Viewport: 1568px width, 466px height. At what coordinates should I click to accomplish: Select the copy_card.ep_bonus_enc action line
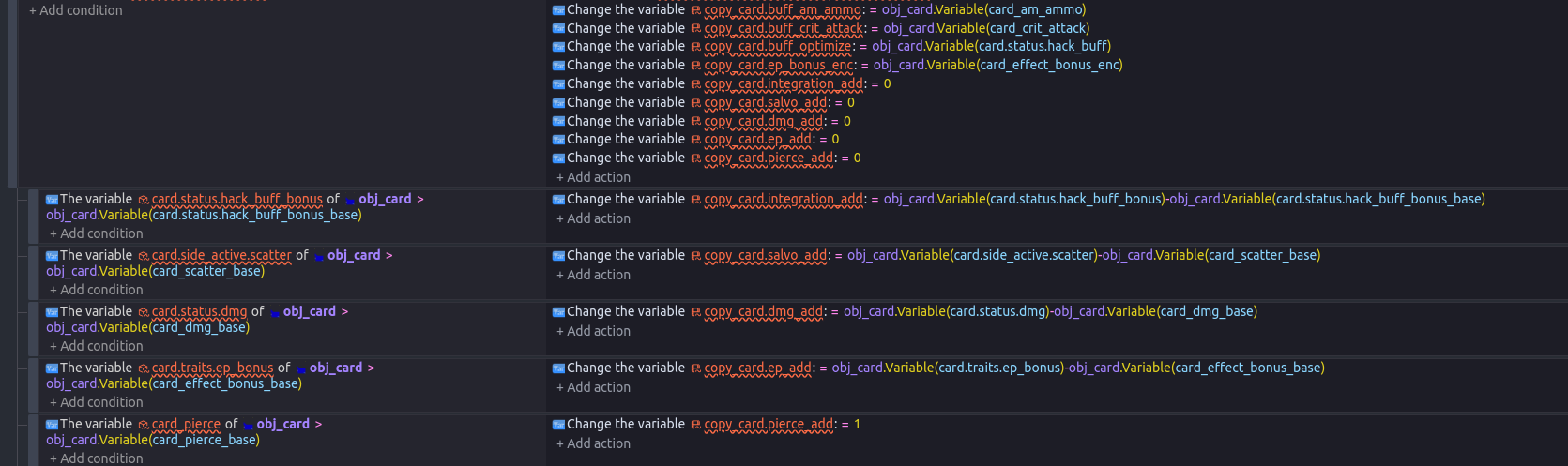coord(837,65)
